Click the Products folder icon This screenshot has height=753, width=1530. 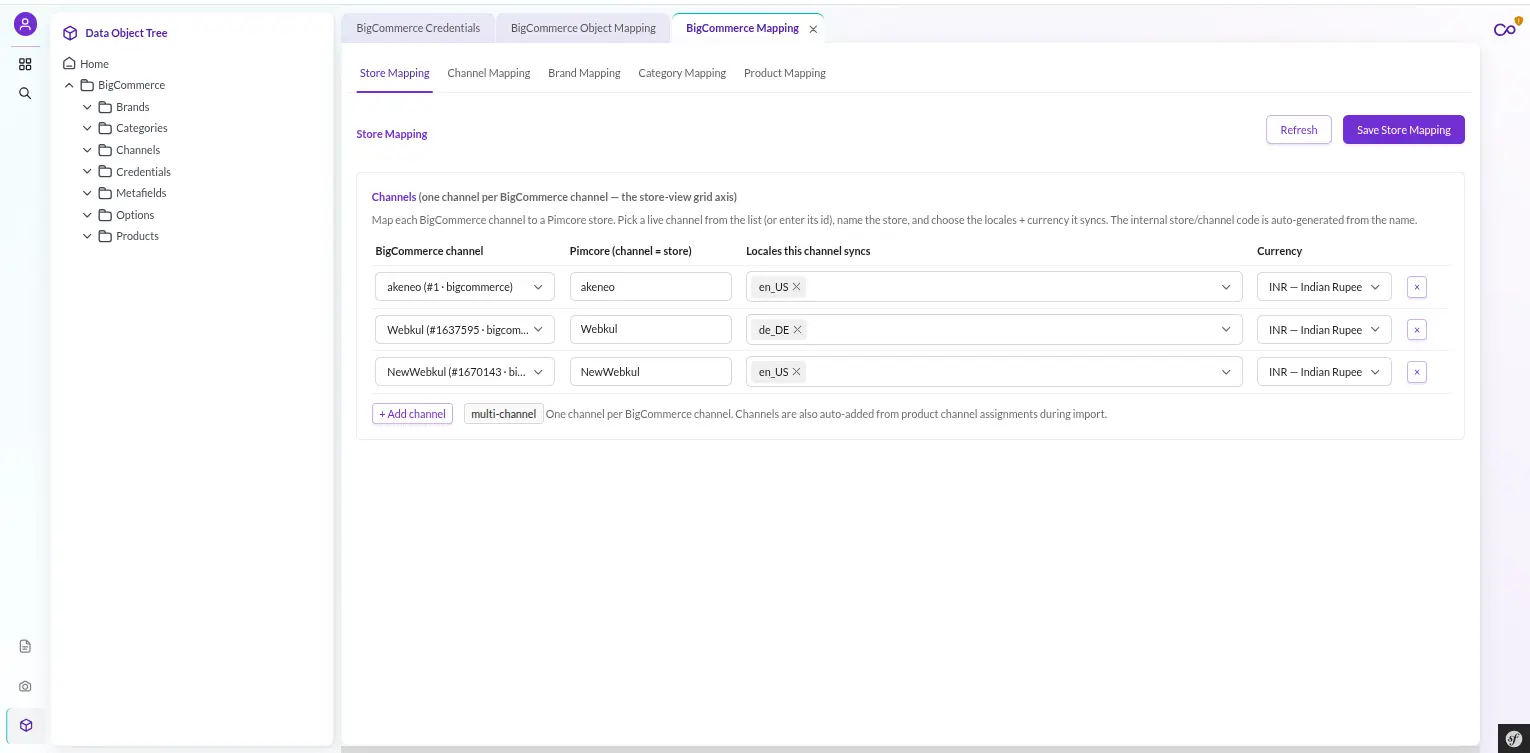coord(105,236)
